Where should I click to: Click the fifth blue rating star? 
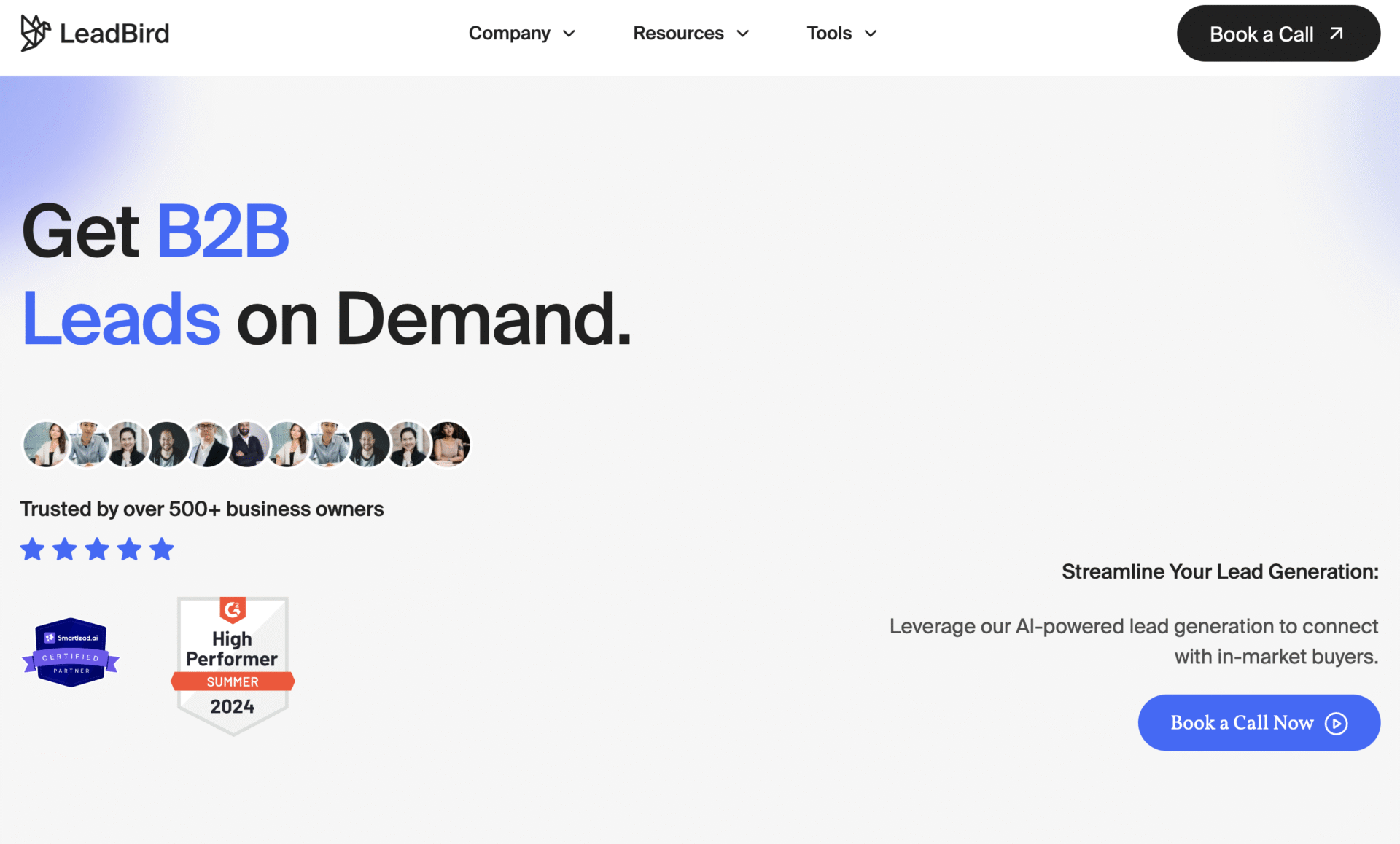pyautogui.click(x=162, y=549)
